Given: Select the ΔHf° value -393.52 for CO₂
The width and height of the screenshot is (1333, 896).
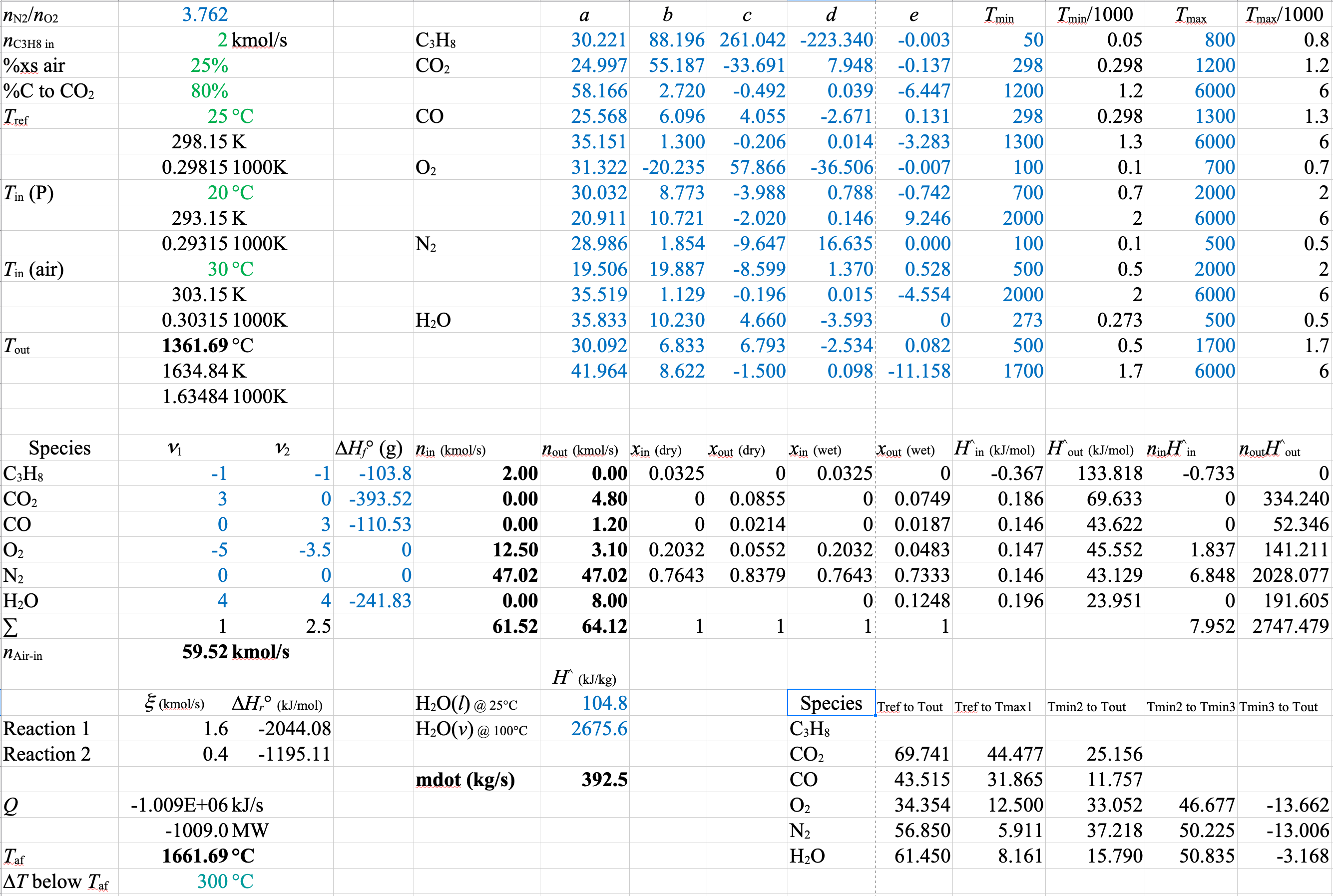Looking at the screenshot, I should click(x=380, y=499).
